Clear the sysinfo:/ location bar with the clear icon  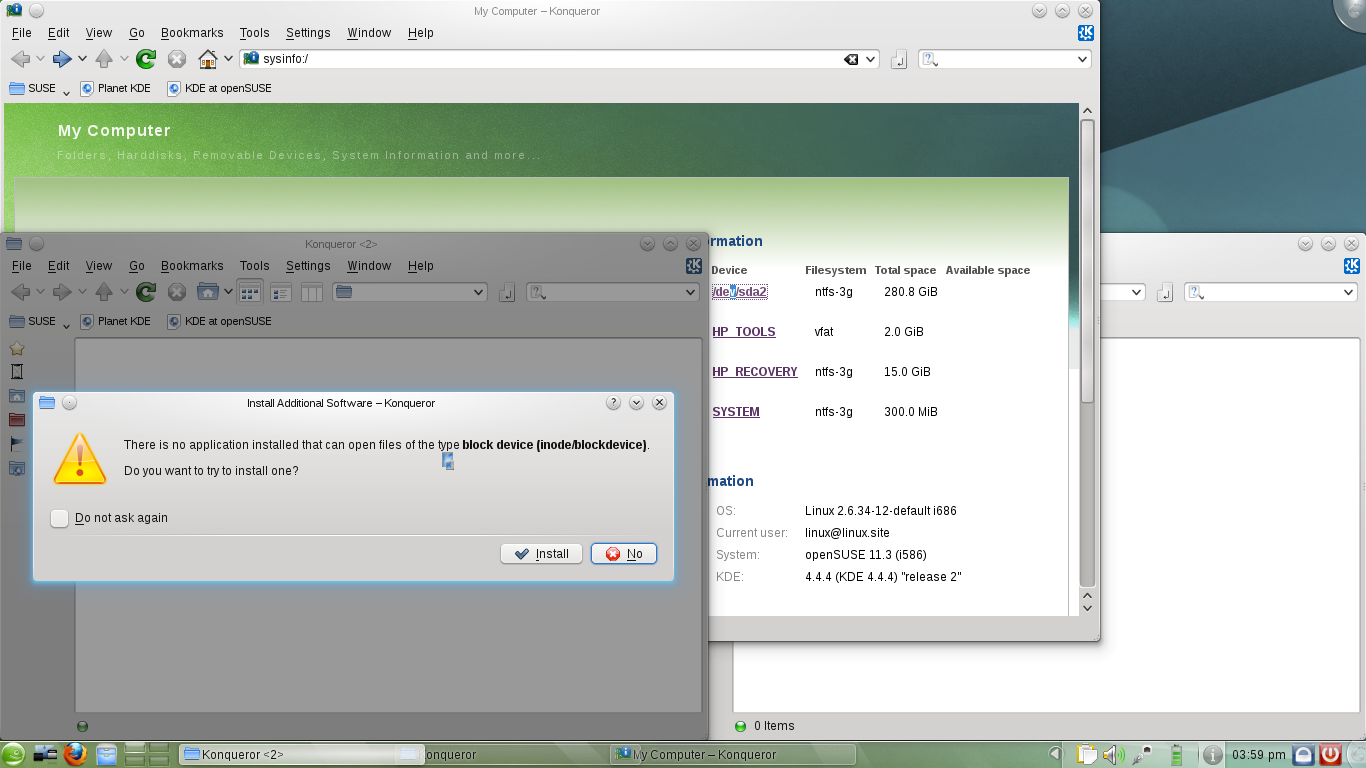tap(851, 59)
